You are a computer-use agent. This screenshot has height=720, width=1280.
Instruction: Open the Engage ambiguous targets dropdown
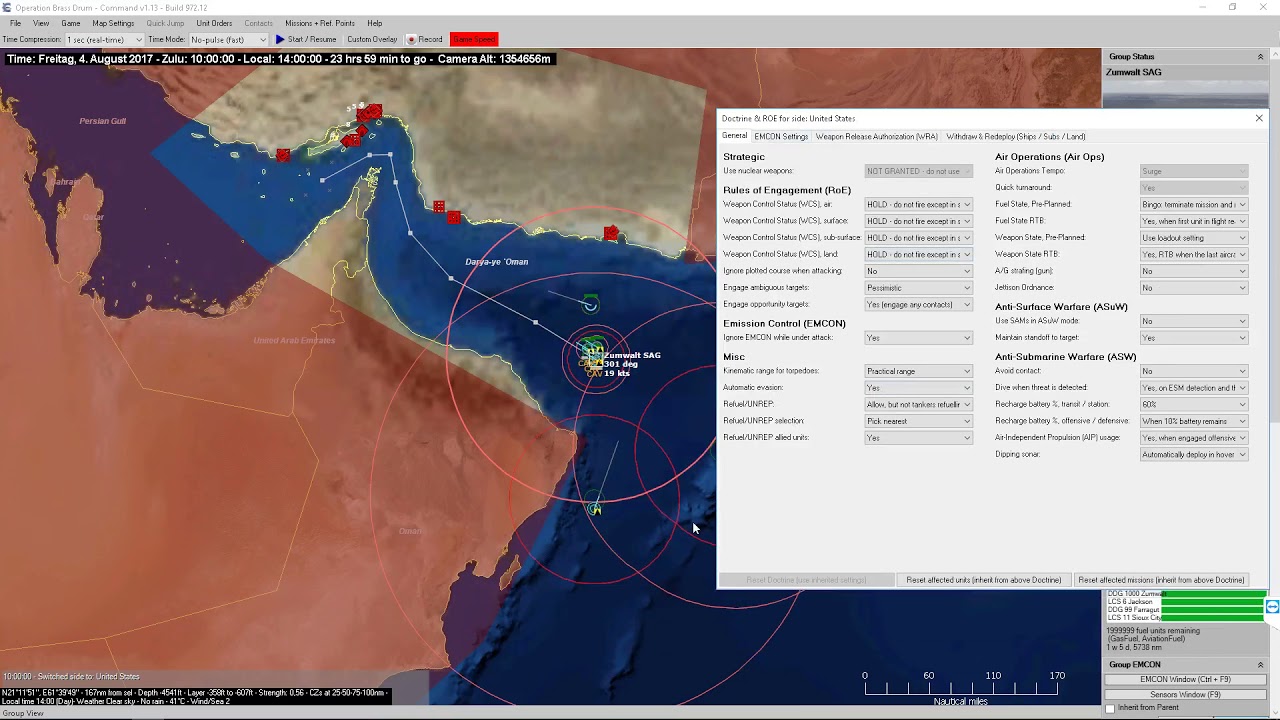pos(918,288)
